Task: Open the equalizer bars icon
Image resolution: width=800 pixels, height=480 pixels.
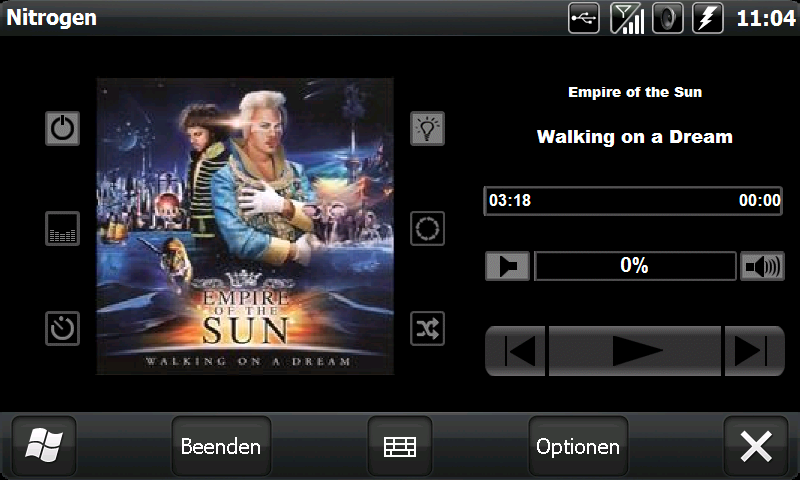Action: [62, 229]
